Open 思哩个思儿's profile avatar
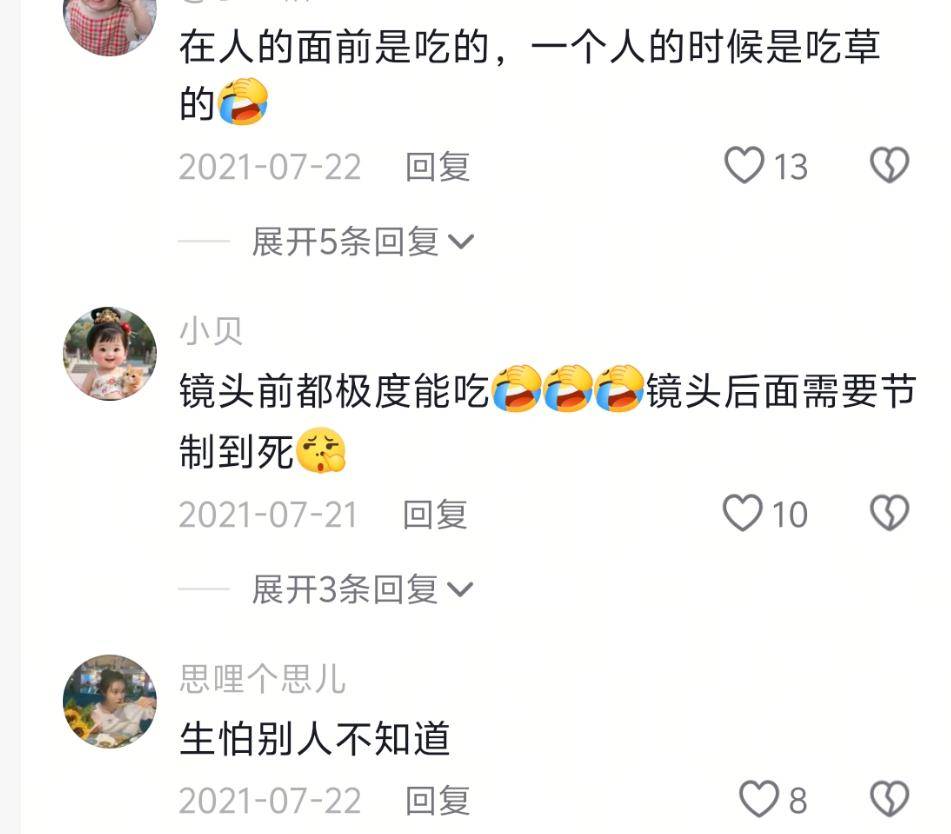The width and height of the screenshot is (951, 834). pyautogui.click(x=110, y=701)
